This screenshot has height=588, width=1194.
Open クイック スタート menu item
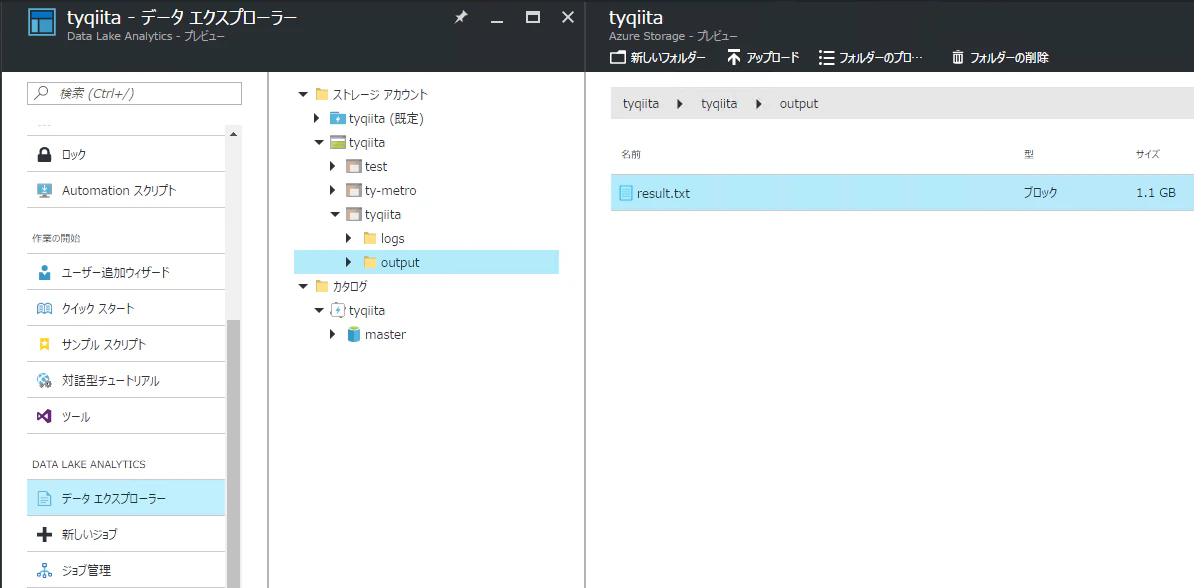[126, 308]
